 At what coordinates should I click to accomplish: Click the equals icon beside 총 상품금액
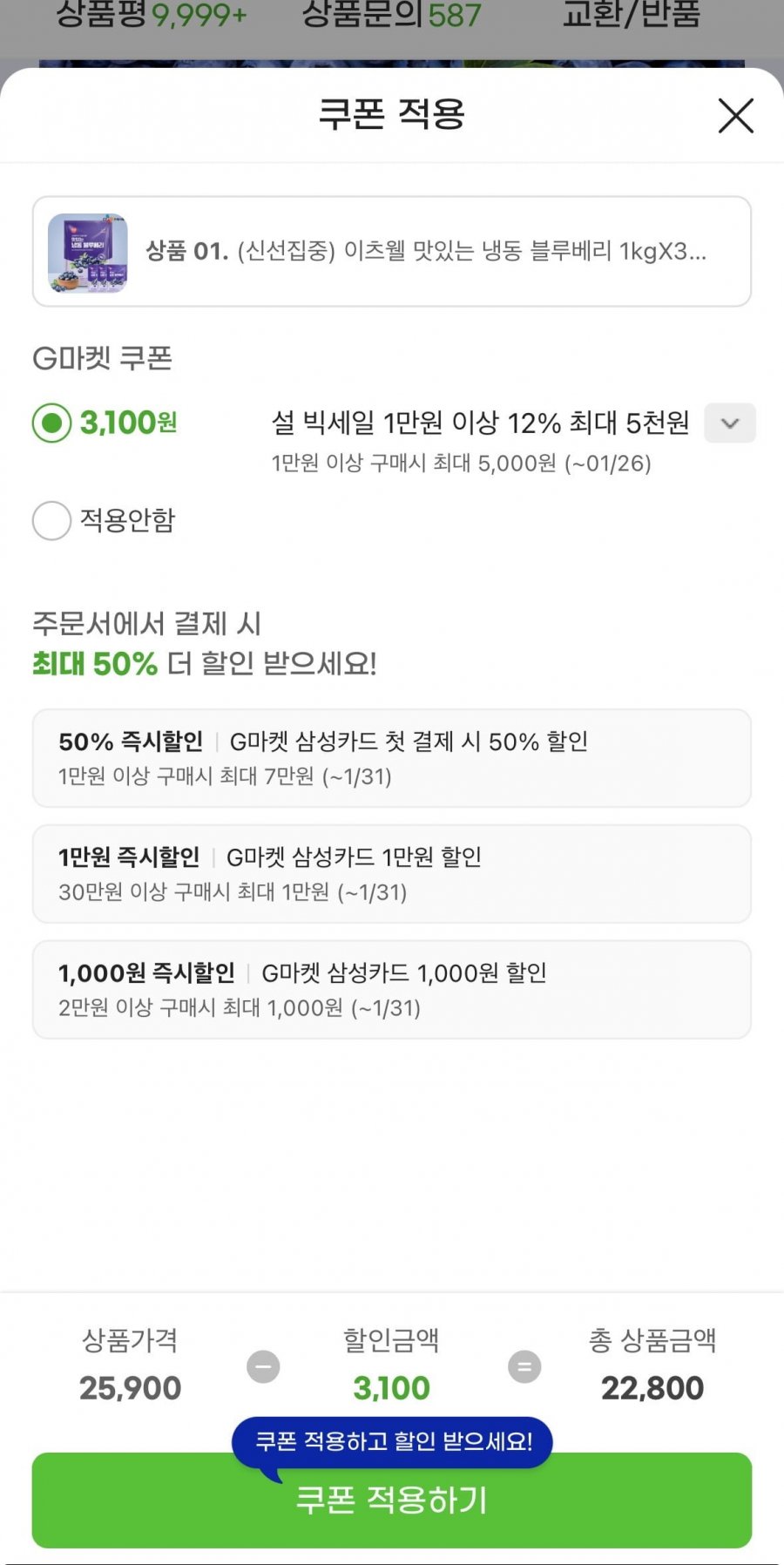pos(524,1366)
